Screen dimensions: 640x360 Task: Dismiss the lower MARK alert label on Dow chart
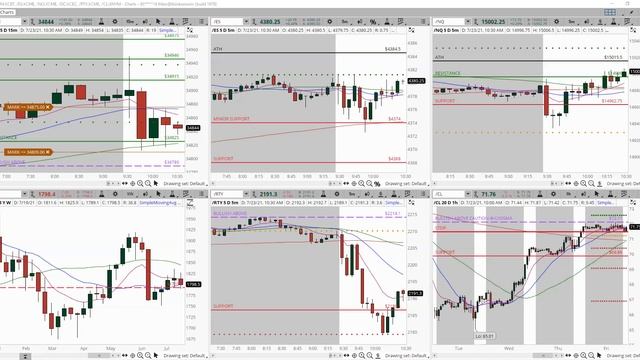click(48, 152)
